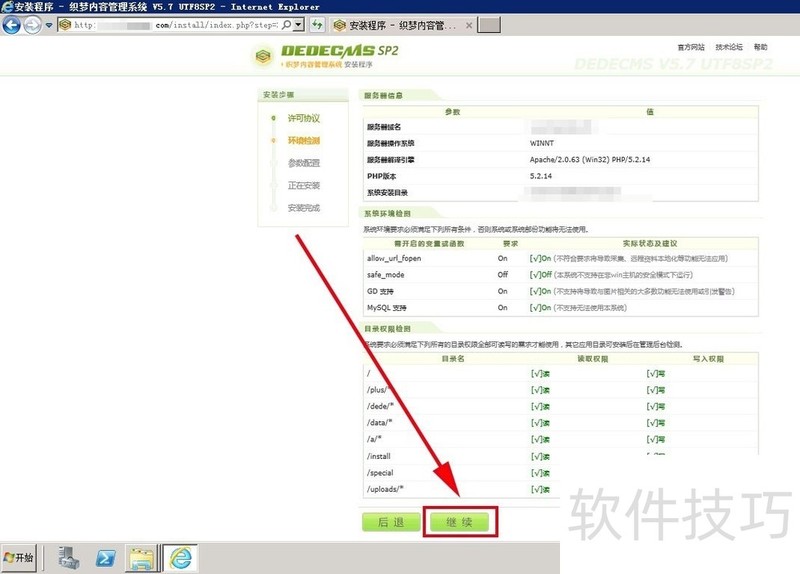The width and height of the screenshot is (800, 574).
Task: Click the DEDECMS SP2 logo
Action: coord(326,56)
